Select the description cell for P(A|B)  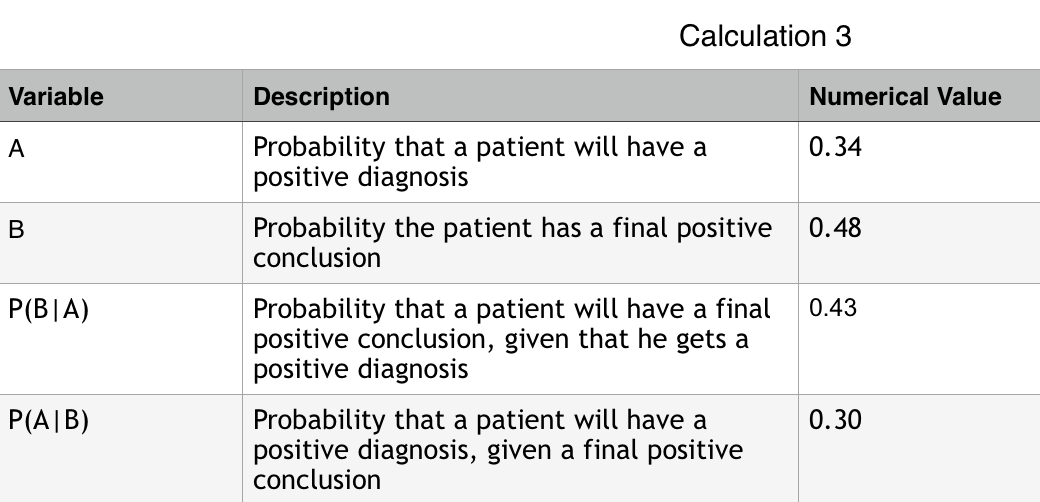coord(498,449)
